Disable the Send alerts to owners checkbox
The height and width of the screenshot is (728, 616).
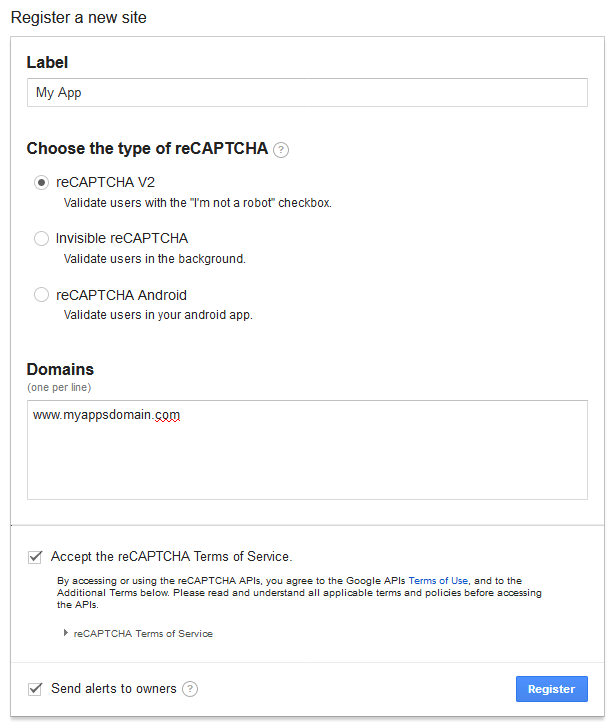pos(36,689)
